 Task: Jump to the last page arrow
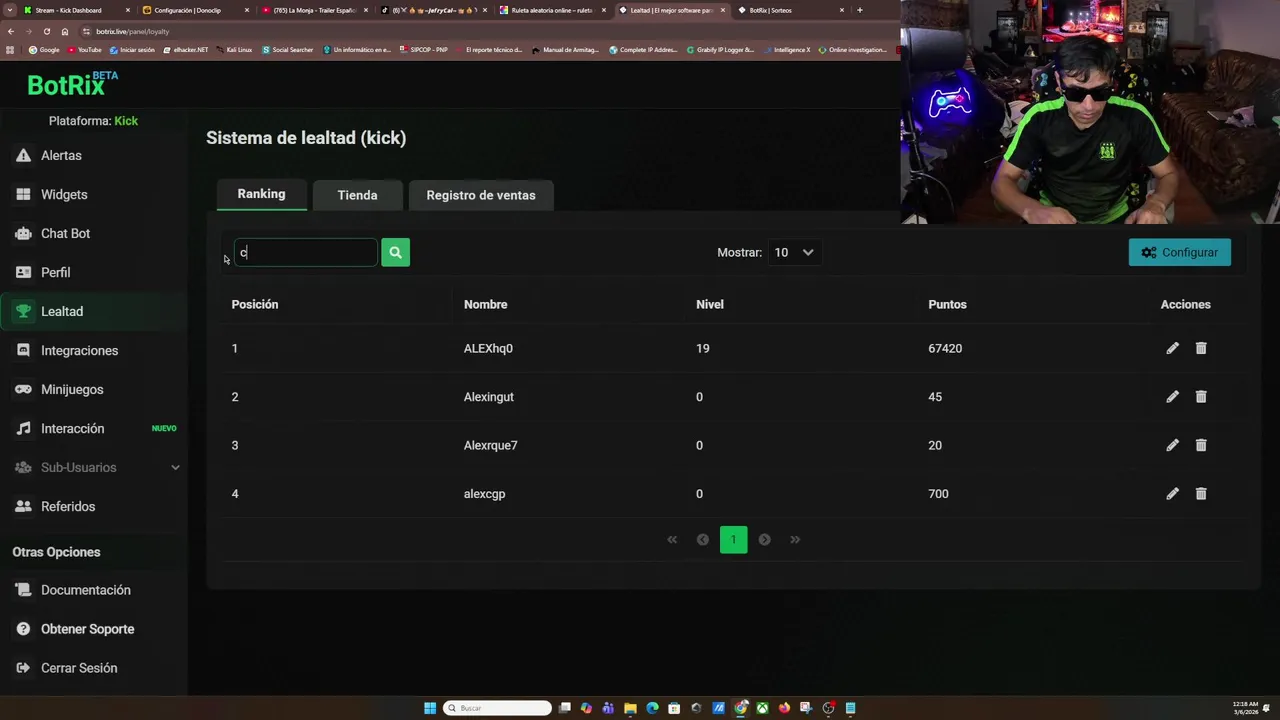795,540
